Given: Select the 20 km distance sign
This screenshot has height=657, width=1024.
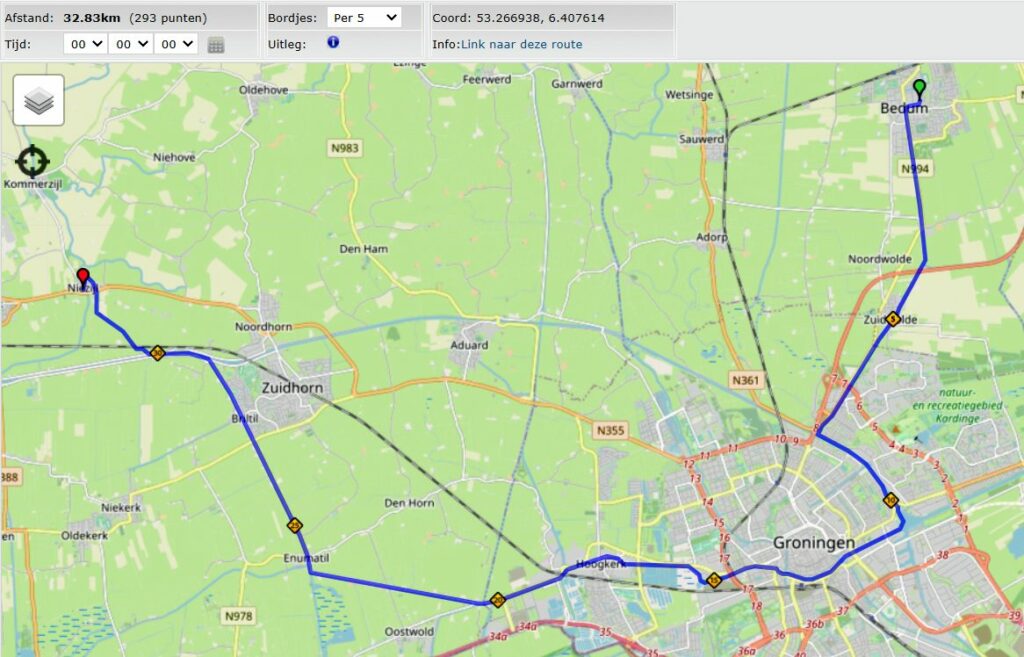Looking at the screenshot, I should point(498,600).
